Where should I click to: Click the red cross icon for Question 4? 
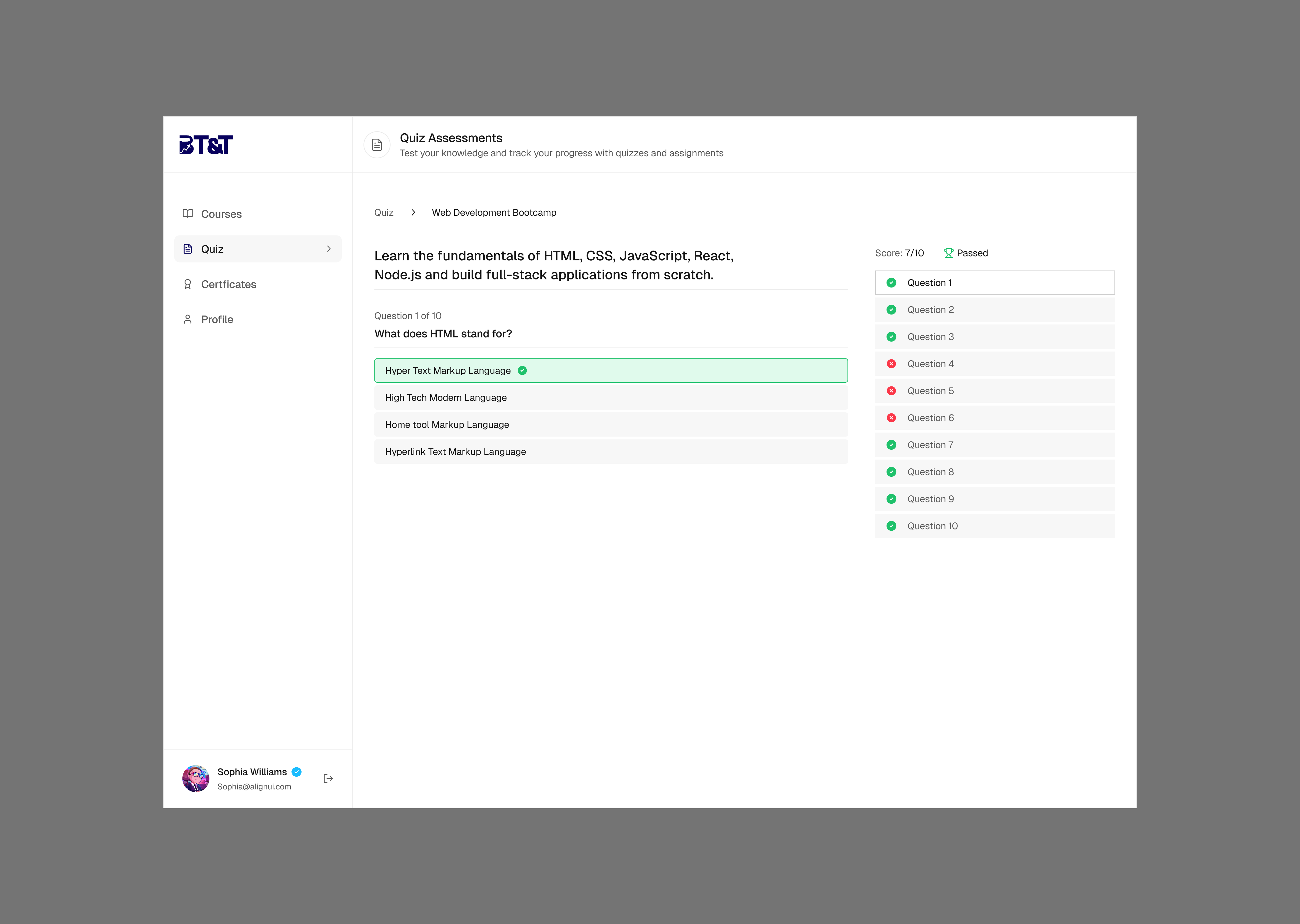click(x=891, y=364)
